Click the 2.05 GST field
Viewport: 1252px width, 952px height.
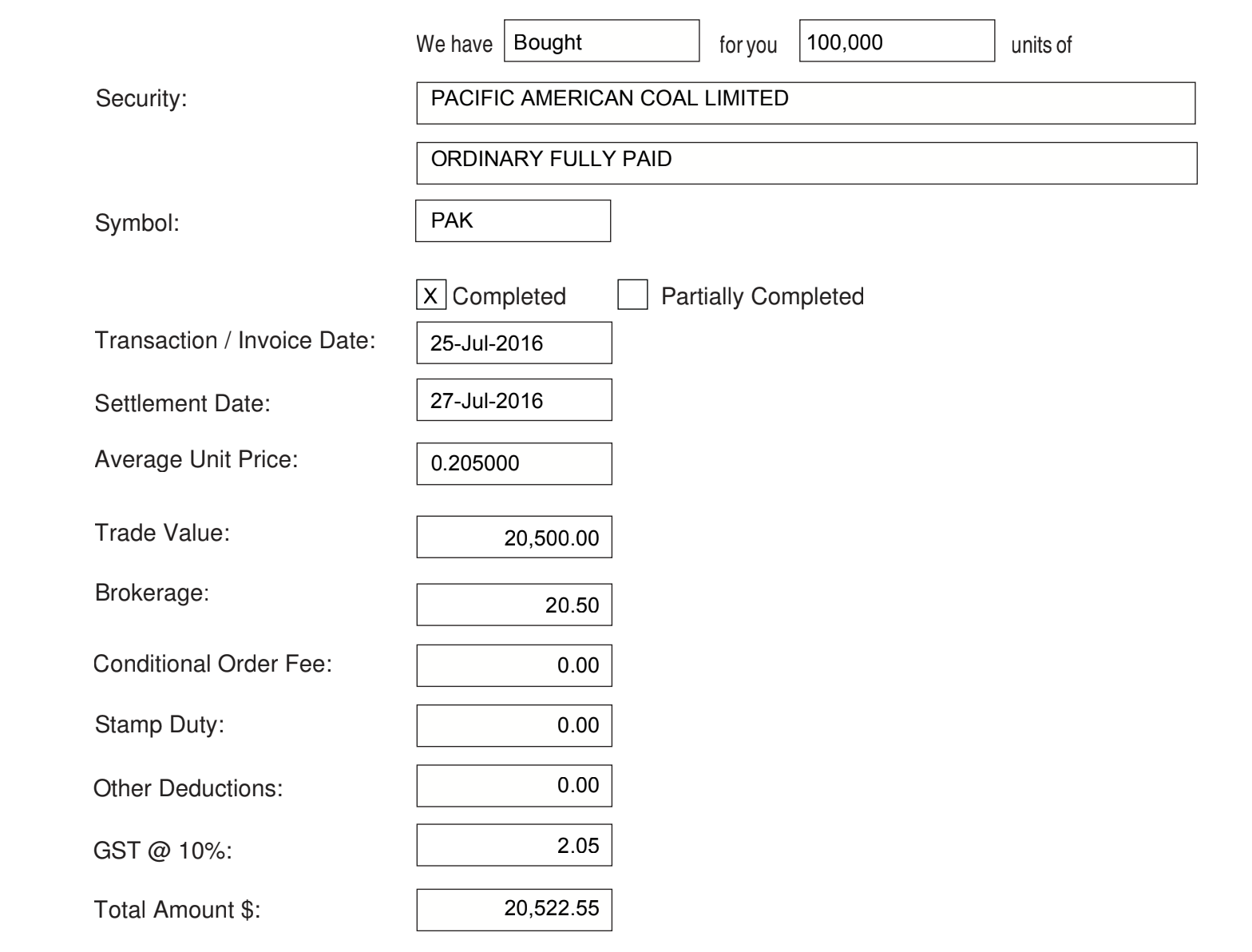[514, 845]
